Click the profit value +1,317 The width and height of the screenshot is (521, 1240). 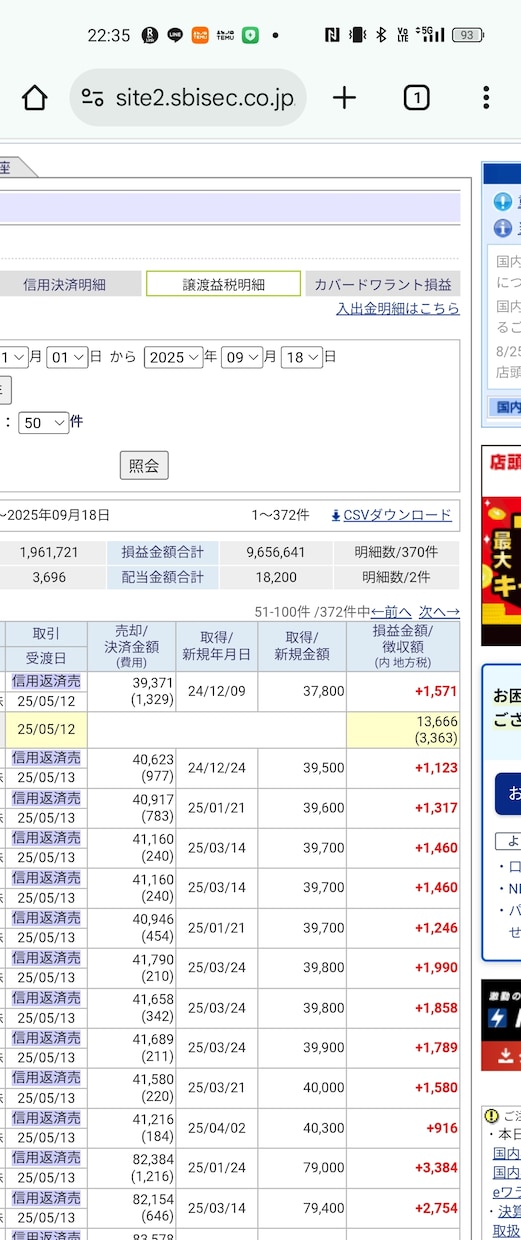coord(436,808)
